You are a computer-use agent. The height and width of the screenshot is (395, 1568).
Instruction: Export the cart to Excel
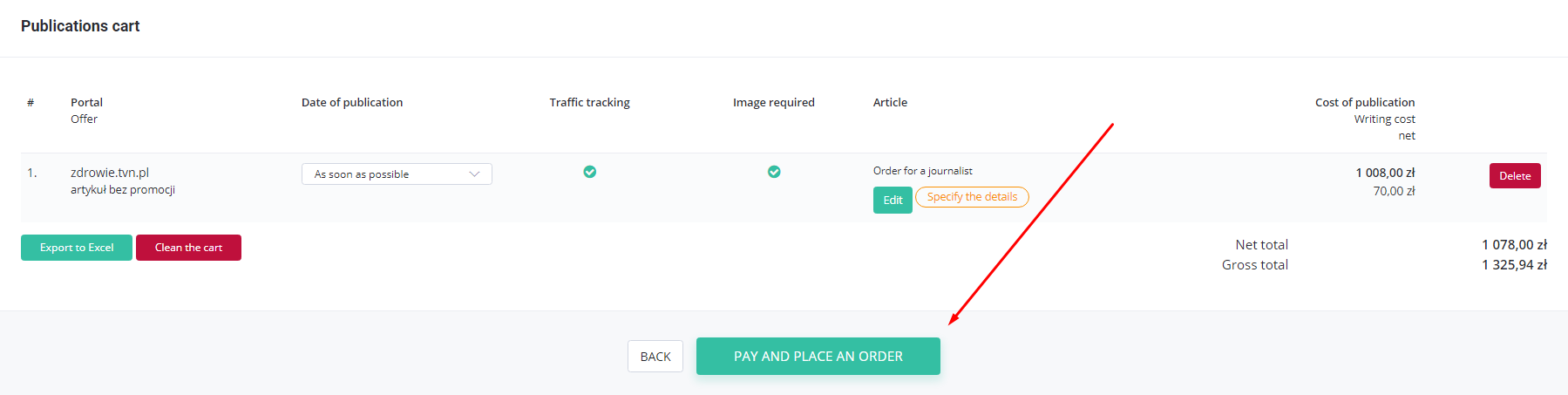click(77, 248)
